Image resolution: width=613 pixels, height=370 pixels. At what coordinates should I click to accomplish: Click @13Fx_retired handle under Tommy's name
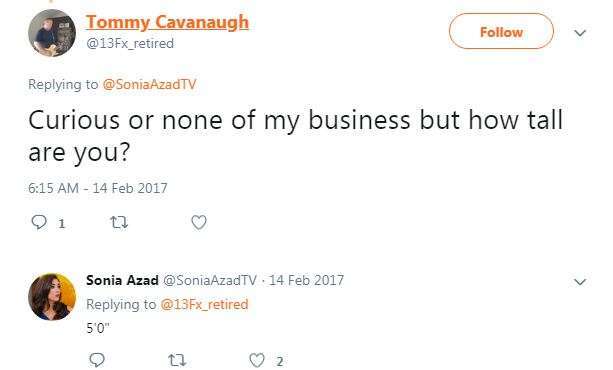coord(130,43)
